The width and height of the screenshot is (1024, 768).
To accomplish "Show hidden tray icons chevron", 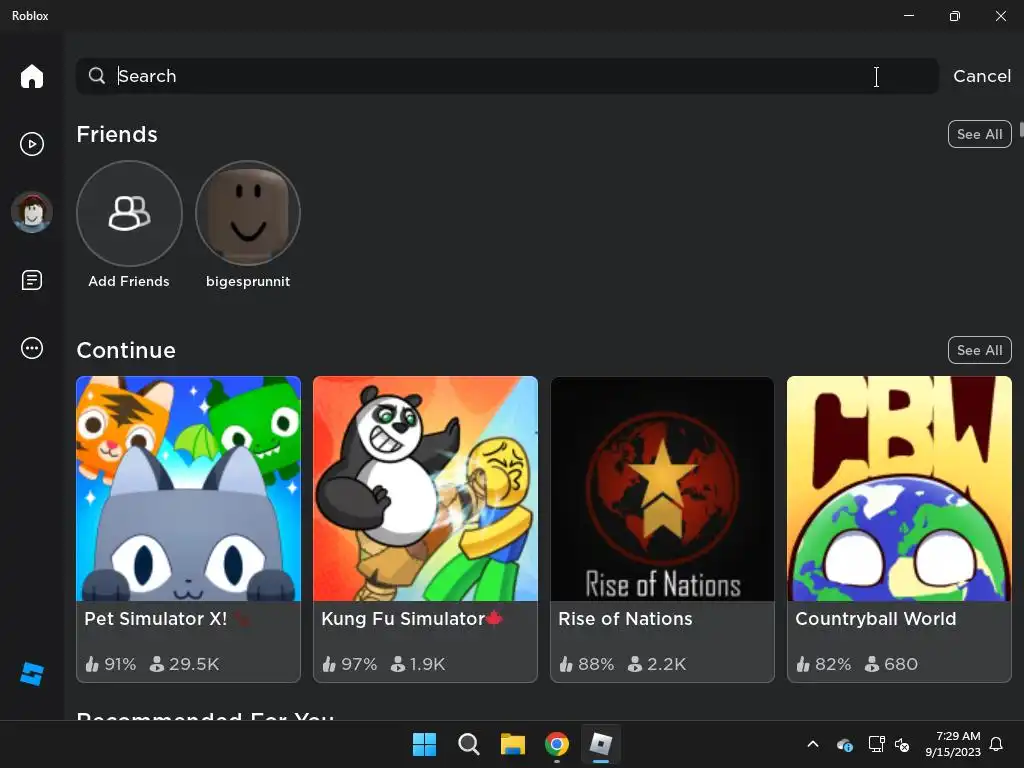I will [x=813, y=744].
